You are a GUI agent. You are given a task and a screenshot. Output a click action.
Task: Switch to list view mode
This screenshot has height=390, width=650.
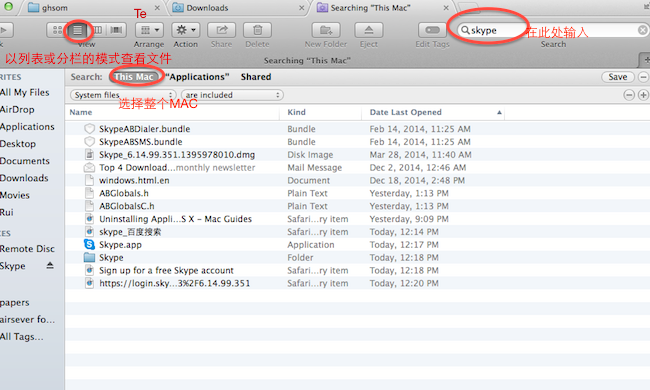[x=78, y=30]
